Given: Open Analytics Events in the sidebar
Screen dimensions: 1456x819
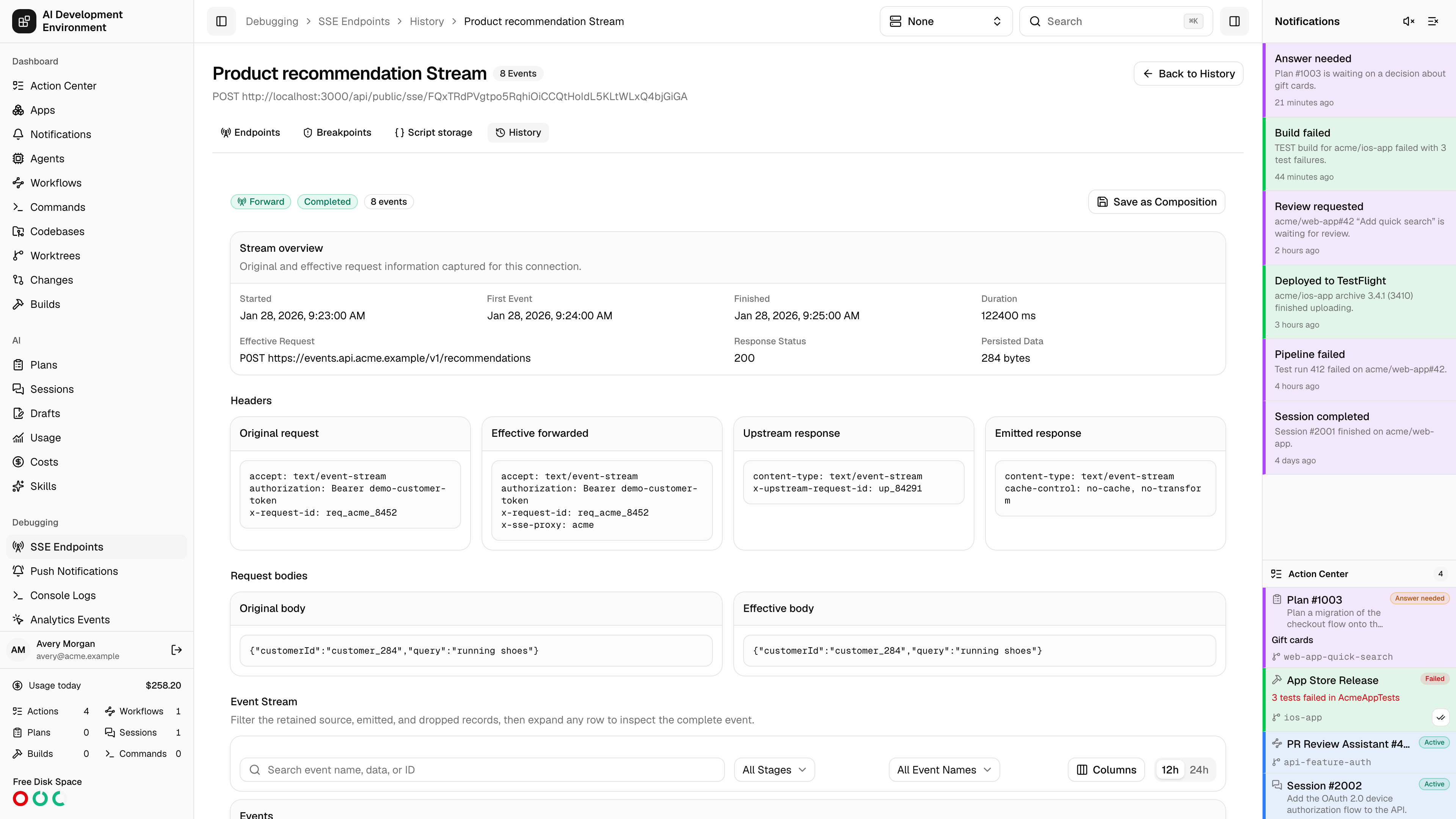Looking at the screenshot, I should click(x=97, y=620).
